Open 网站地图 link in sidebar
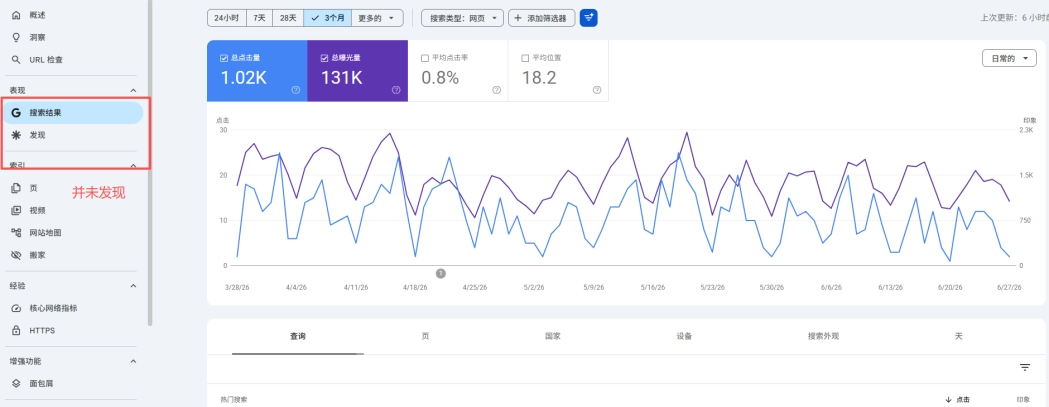Screen dimensions: 1049x407 click(45, 233)
